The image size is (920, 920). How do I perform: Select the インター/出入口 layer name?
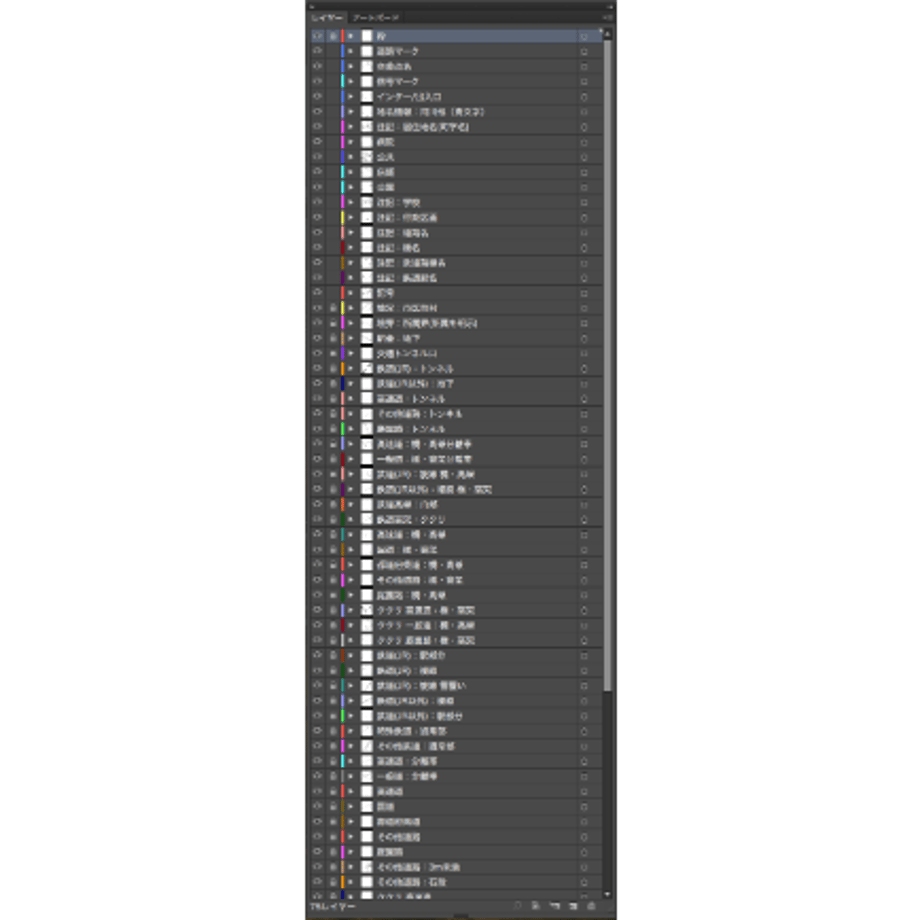(409, 97)
